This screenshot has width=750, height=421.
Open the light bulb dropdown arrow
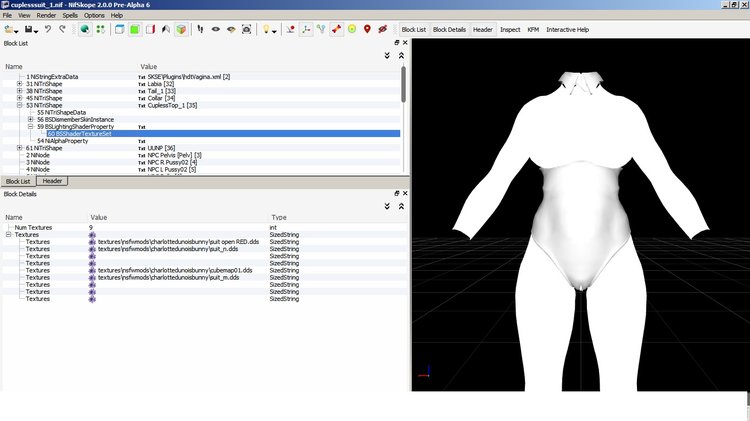(274, 32)
